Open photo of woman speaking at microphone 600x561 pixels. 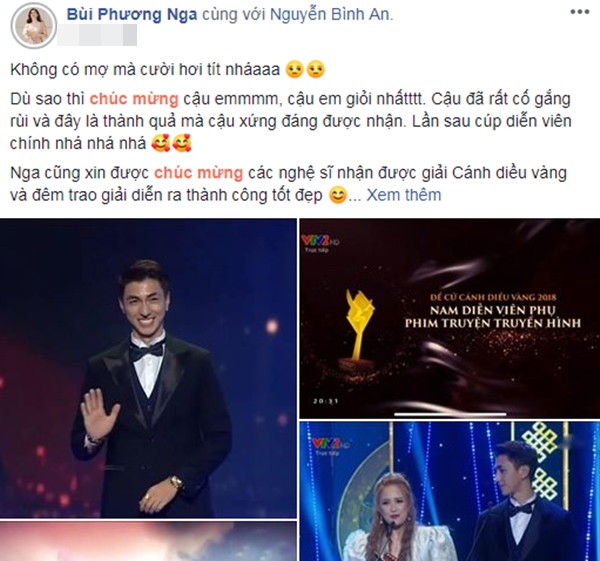tap(450, 491)
